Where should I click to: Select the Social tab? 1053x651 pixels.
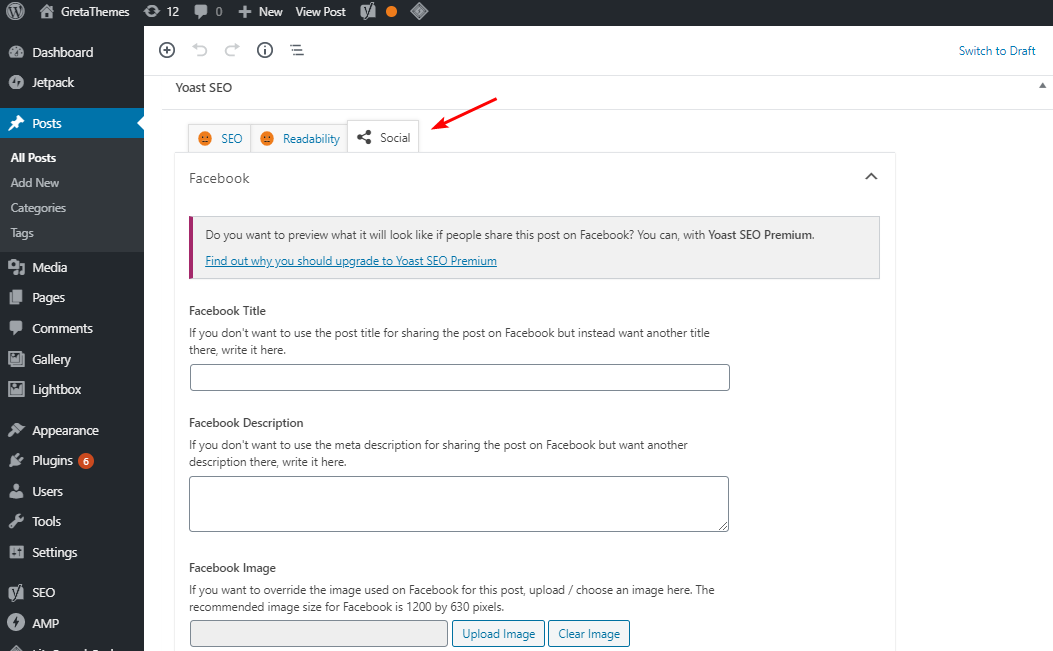[x=384, y=138]
